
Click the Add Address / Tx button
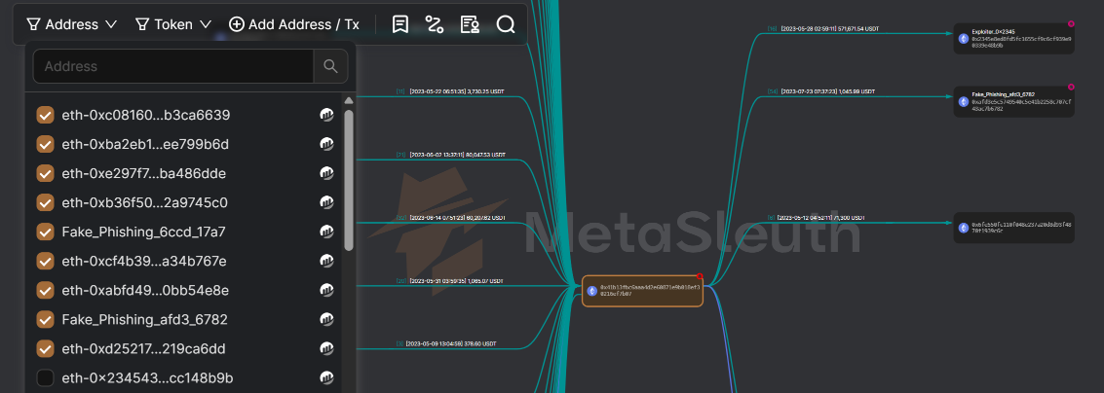coord(294,25)
